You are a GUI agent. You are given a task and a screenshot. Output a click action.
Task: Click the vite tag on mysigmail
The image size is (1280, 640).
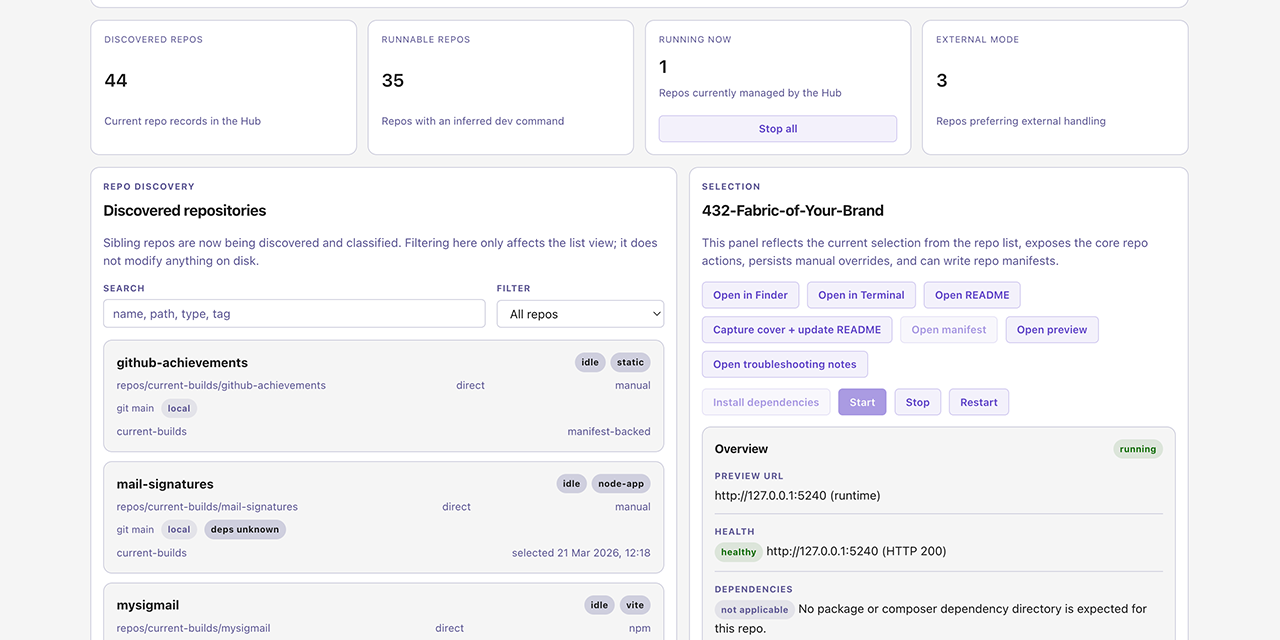pyautogui.click(x=635, y=605)
